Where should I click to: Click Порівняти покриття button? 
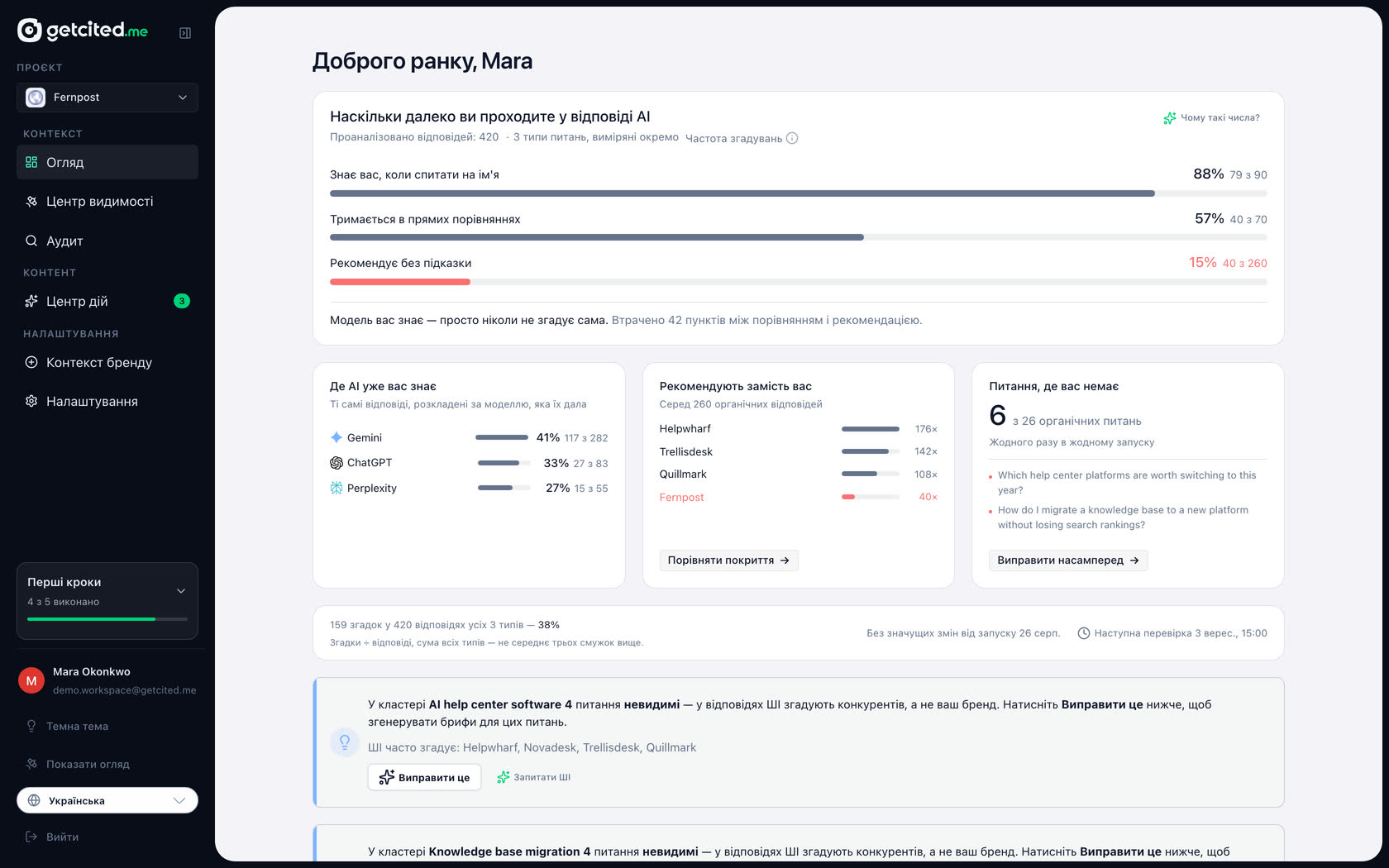click(x=728, y=560)
